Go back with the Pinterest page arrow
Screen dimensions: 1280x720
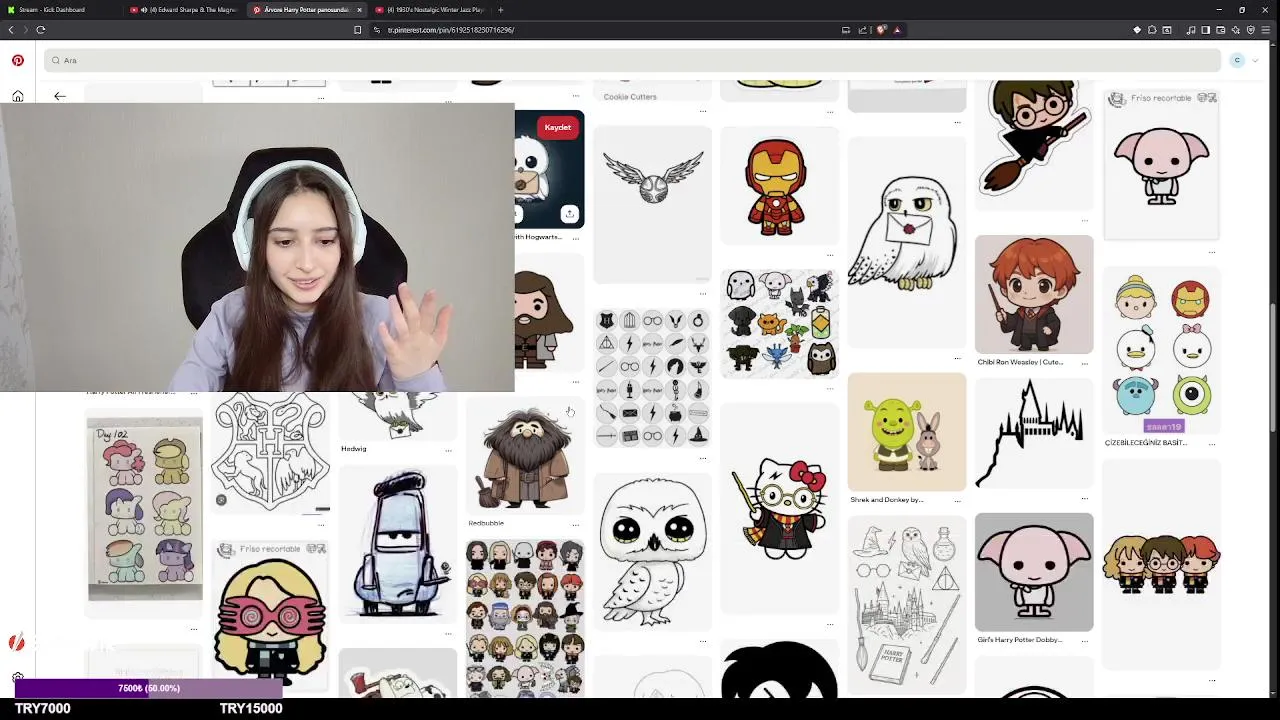click(60, 96)
